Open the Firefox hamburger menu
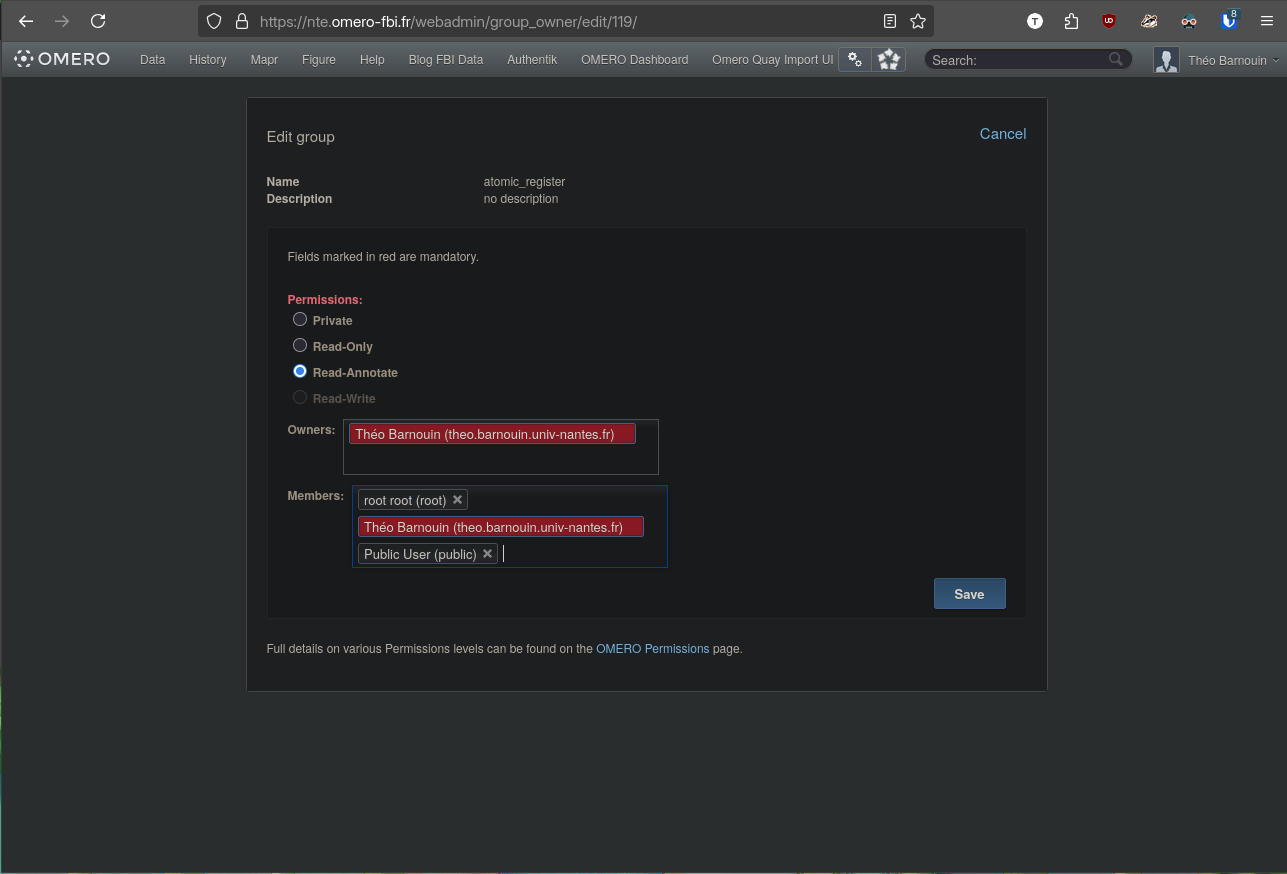The width and height of the screenshot is (1287, 874). (x=1266, y=21)
